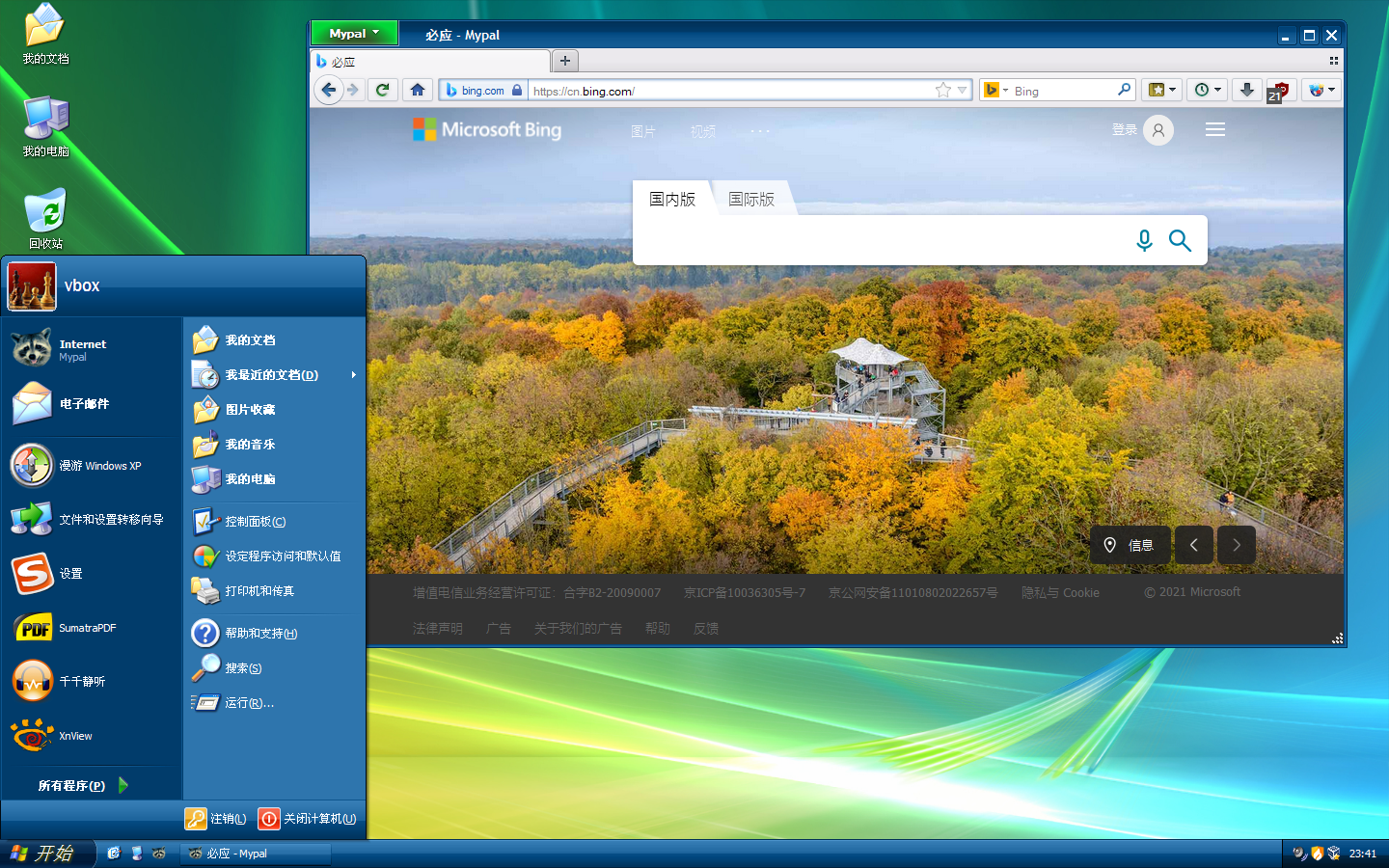Open the history clock dropdown button

[1208, 90]
